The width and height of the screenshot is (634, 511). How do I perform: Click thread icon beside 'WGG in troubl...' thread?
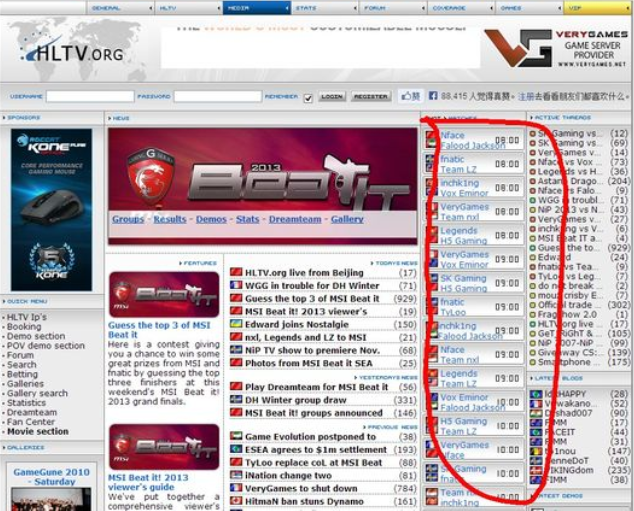pyautogui.click(x=533, y=200)
